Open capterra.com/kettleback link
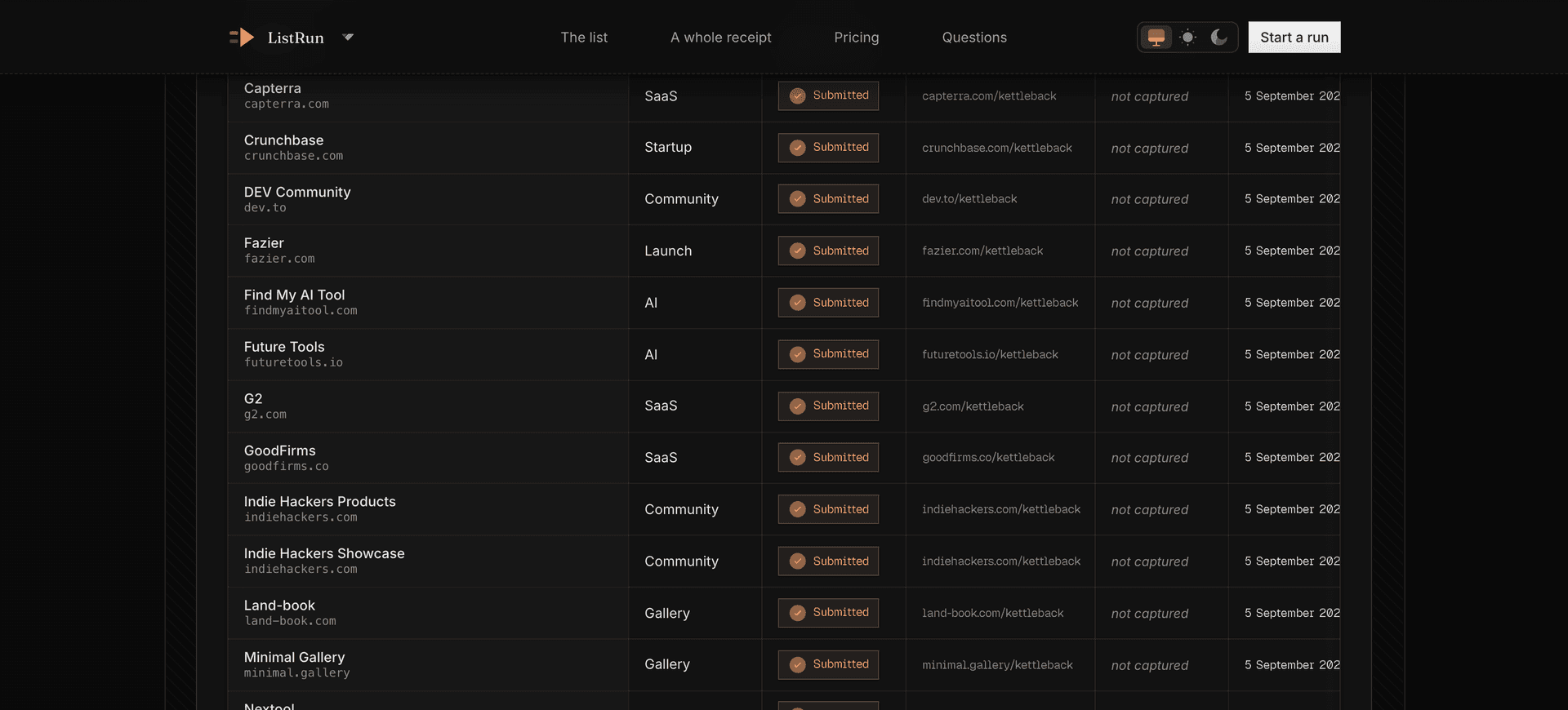The height and width of the screenshot is (710, 1568). [989, 96]
